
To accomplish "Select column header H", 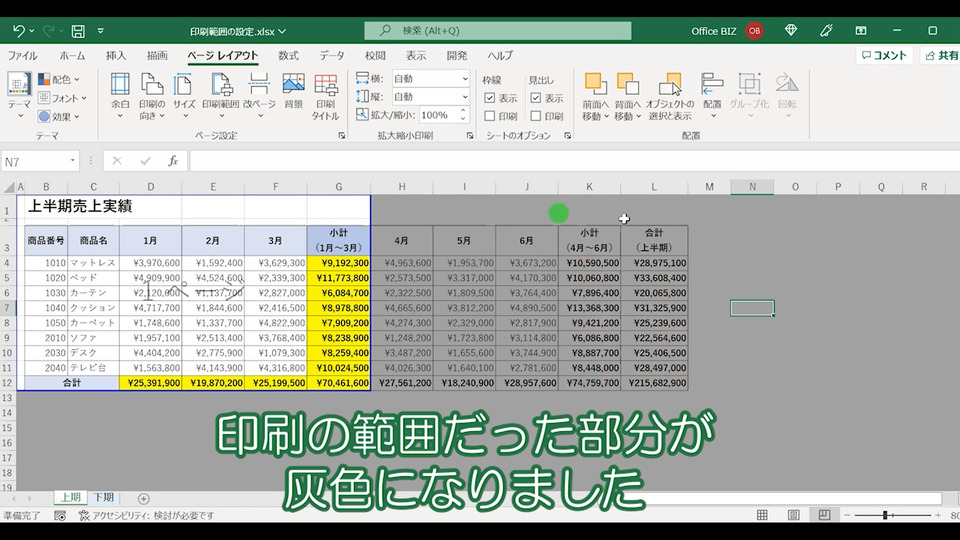I will coord(402,187).
